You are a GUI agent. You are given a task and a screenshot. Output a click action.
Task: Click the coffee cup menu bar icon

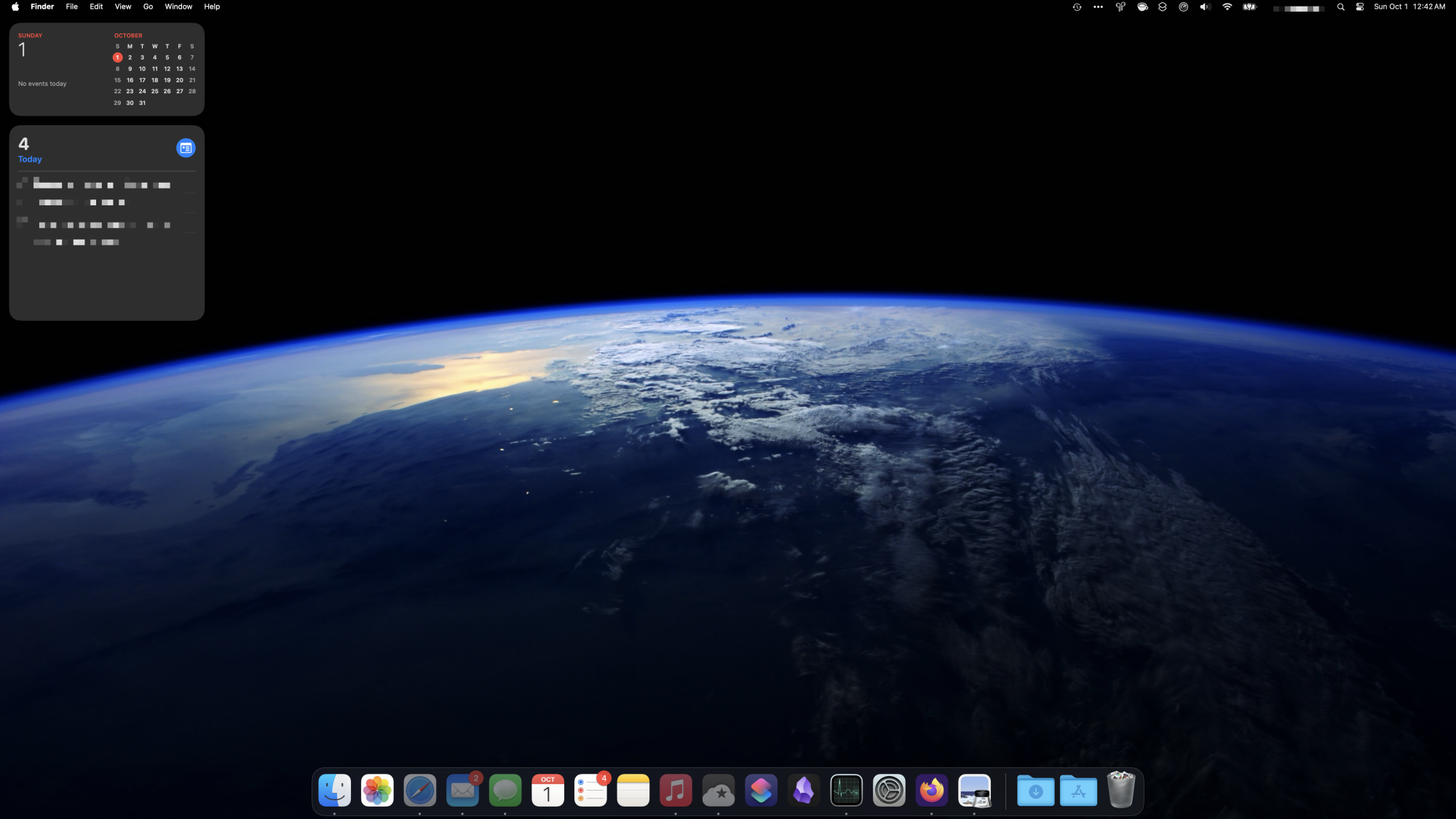(x=1142, y=7)
